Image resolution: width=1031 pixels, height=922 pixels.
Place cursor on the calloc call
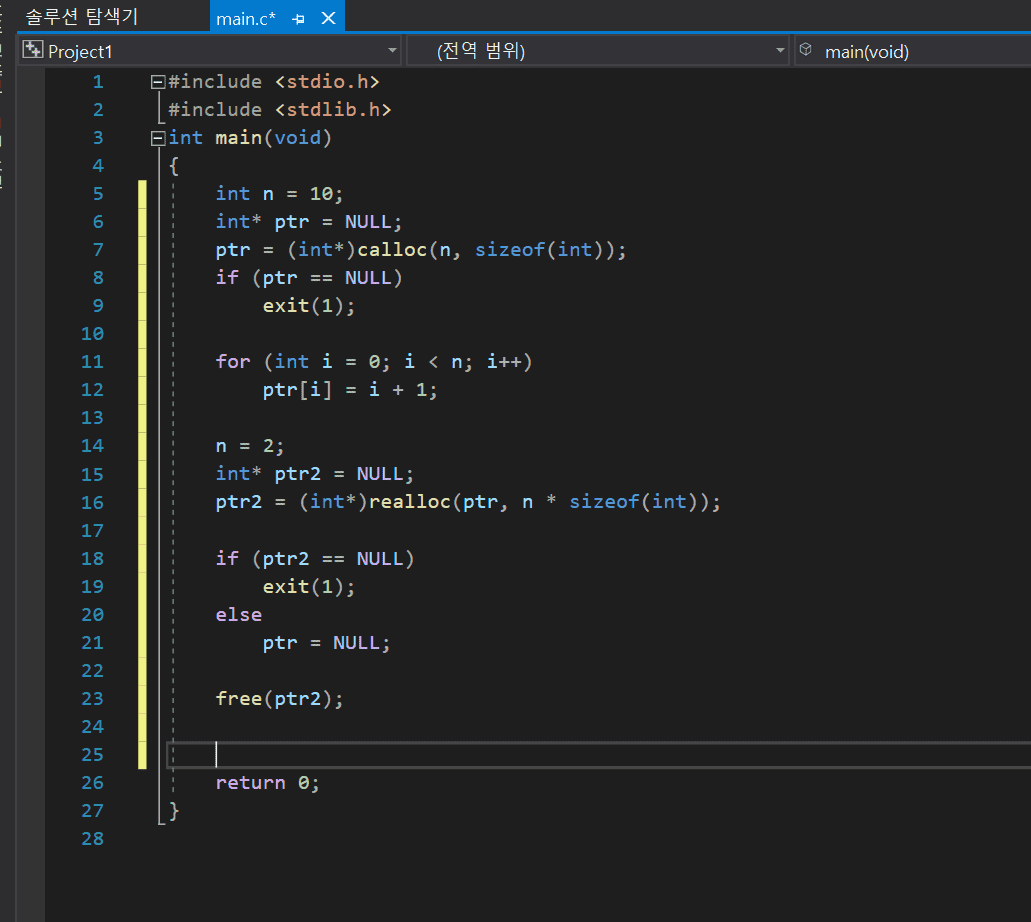coord(392,250)
